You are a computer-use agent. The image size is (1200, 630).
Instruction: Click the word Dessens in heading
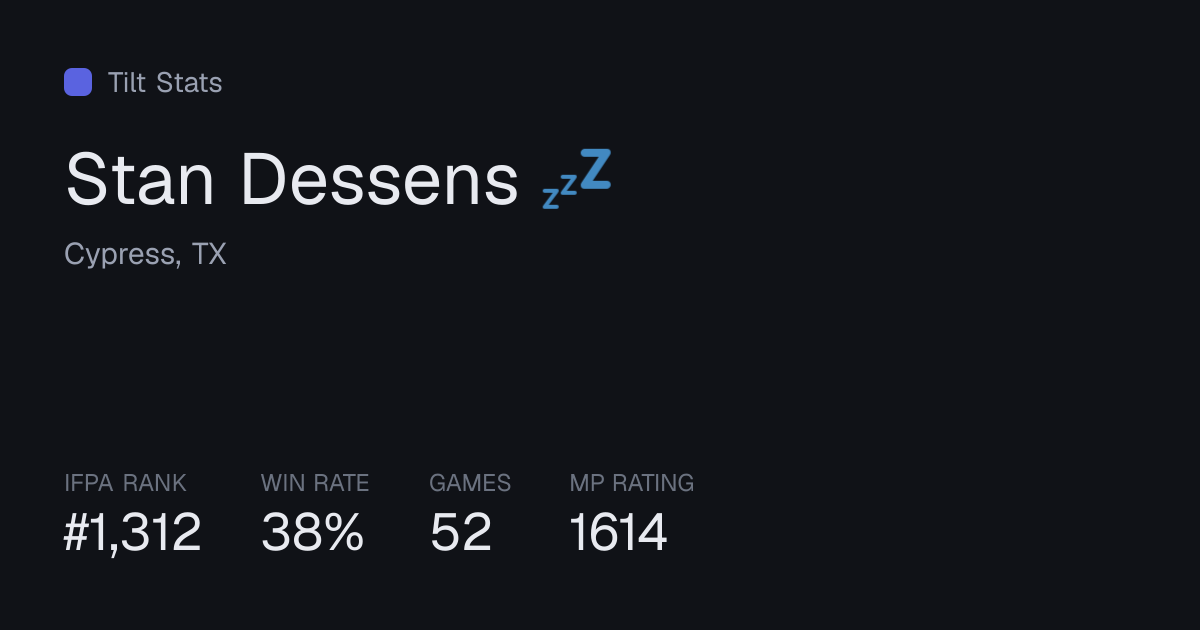point(380,181)
